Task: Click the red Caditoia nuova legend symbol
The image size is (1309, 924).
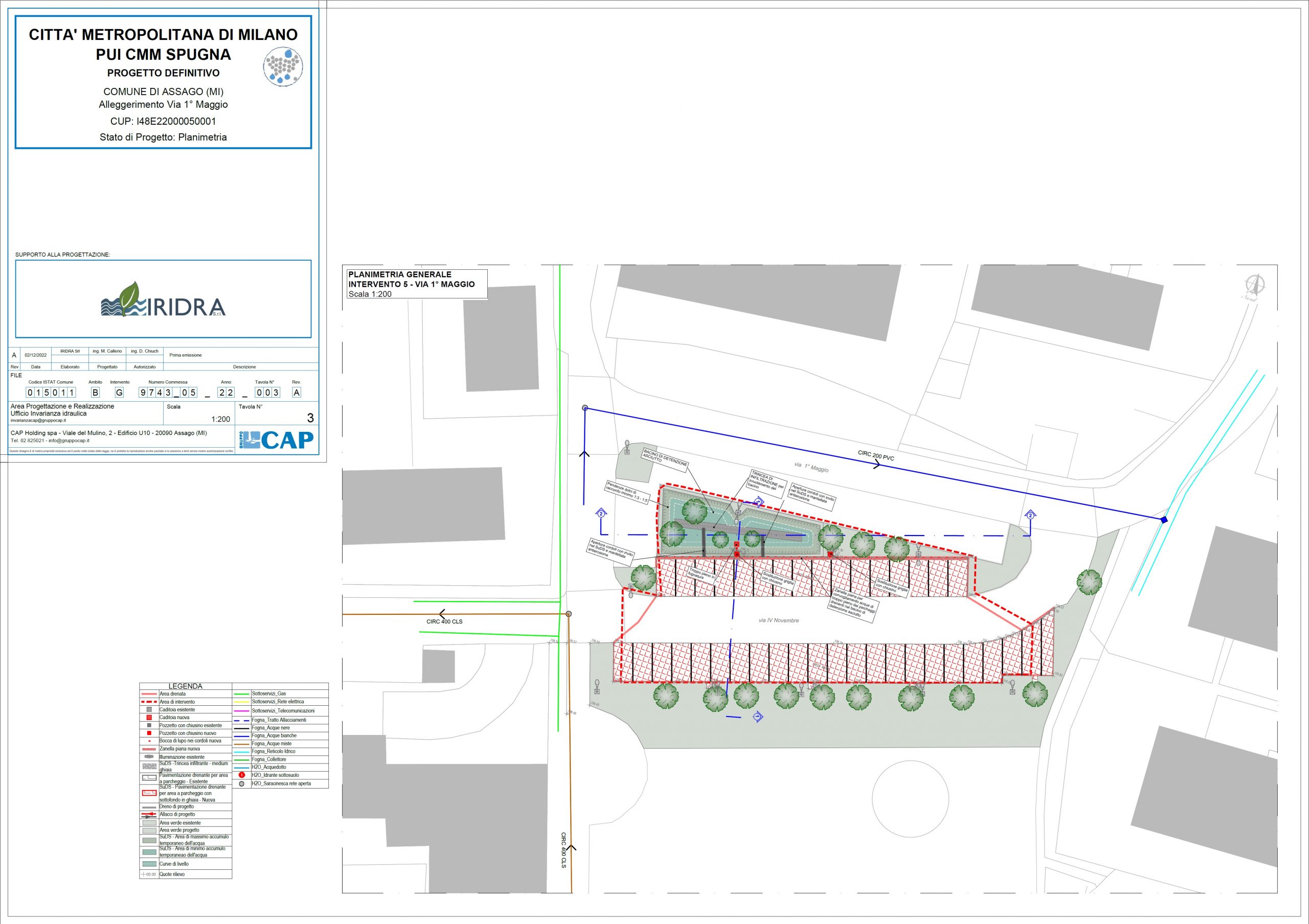Action: (x=149, y=718)
